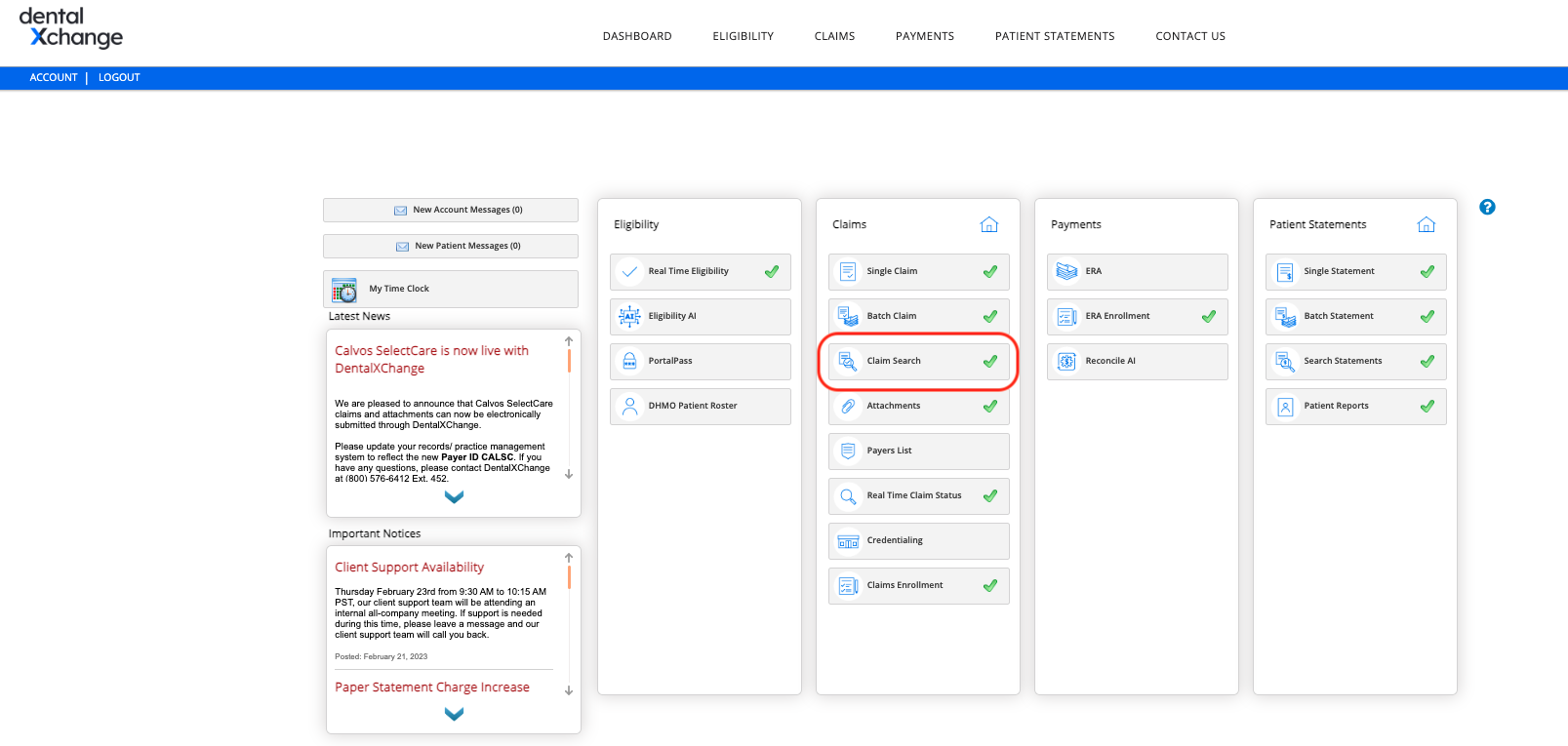Click the Credentialing label
This screenshot has height=746, width=1568.
895,540
